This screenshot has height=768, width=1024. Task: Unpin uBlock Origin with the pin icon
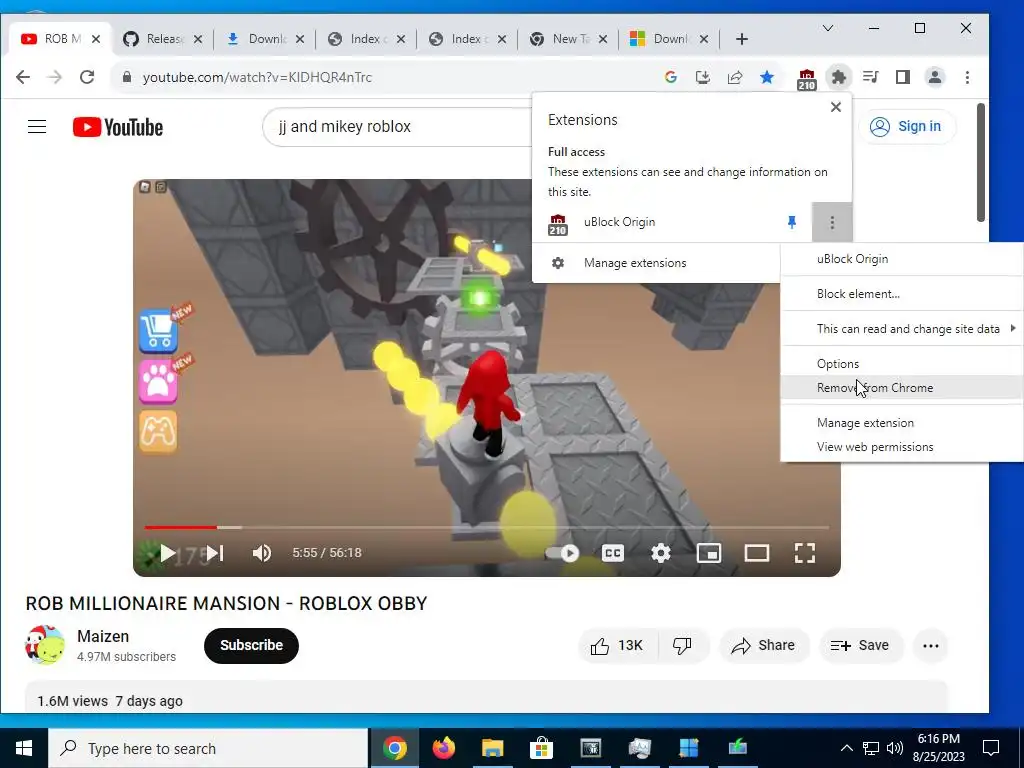point(792,222)
